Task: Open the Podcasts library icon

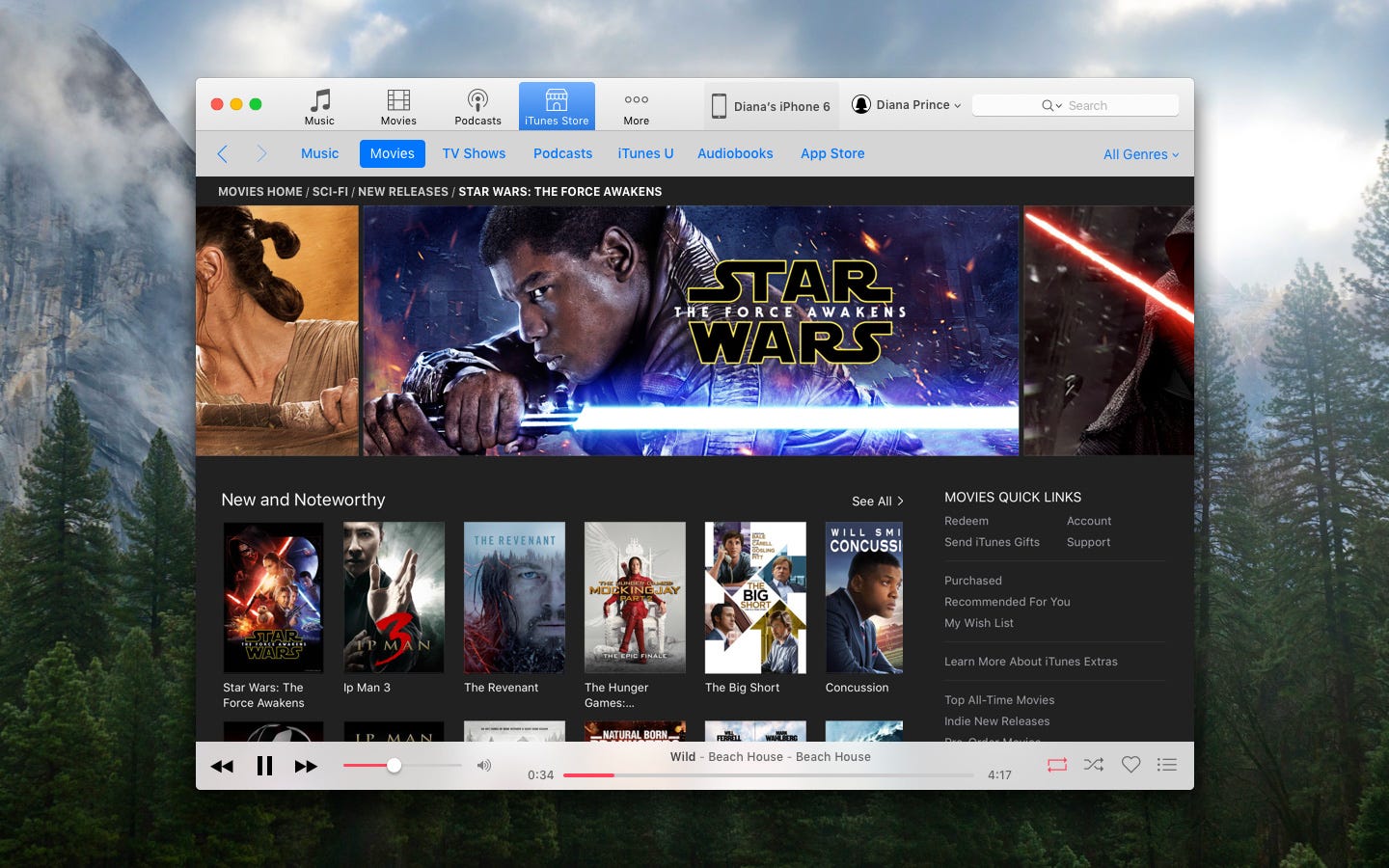Action: pyautogui.click(x=477, y=106)
